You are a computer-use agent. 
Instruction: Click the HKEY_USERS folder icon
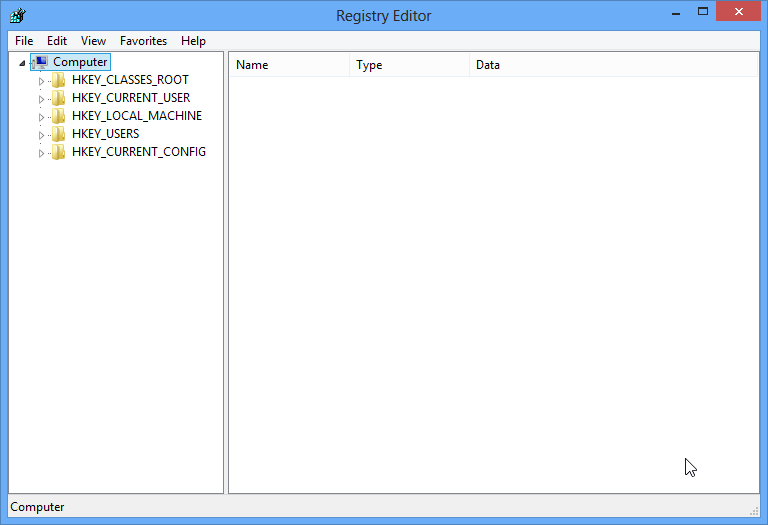[59, 134]
